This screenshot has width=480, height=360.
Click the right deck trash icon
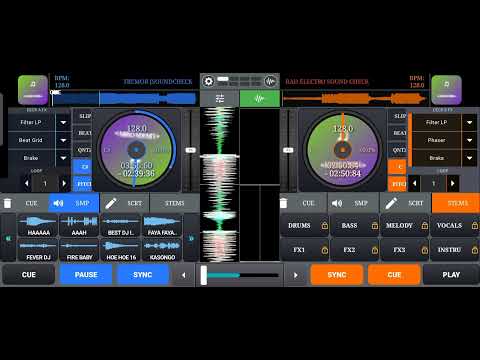tap(283, 203)
